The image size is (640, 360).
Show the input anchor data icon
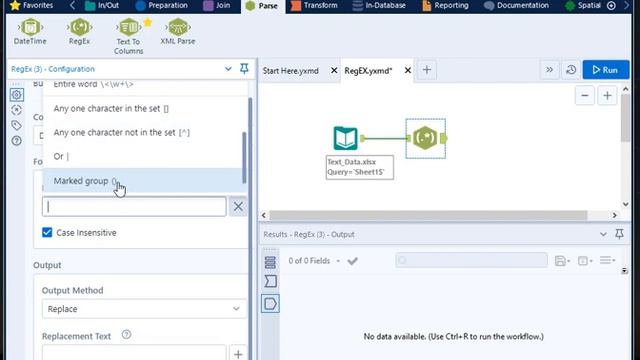(270, 281)
